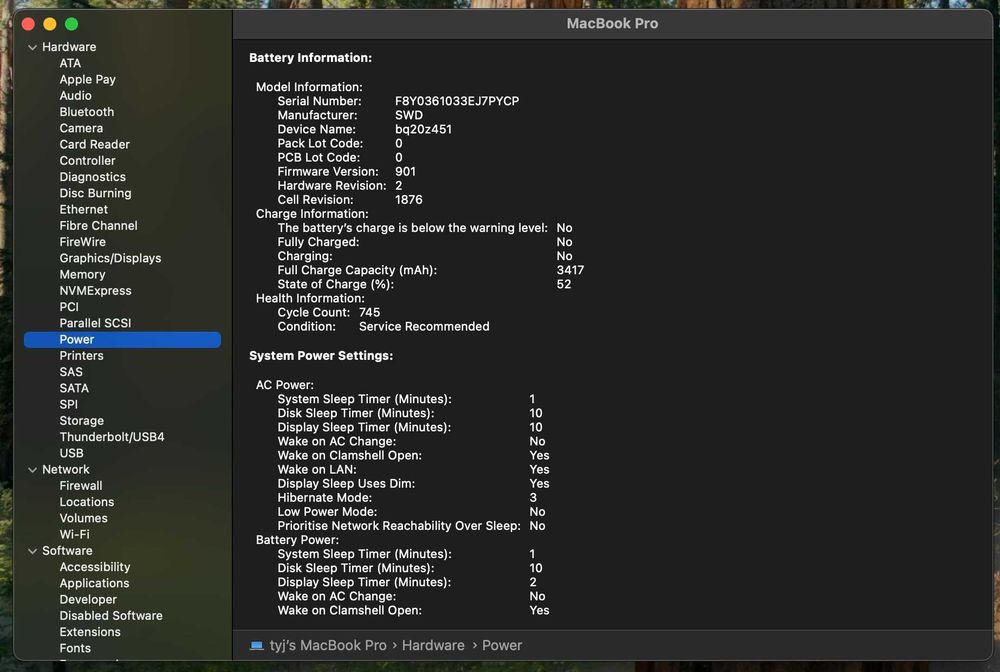Zoom the window with green button
1000x672 pixels.
(x=71, y=24)
